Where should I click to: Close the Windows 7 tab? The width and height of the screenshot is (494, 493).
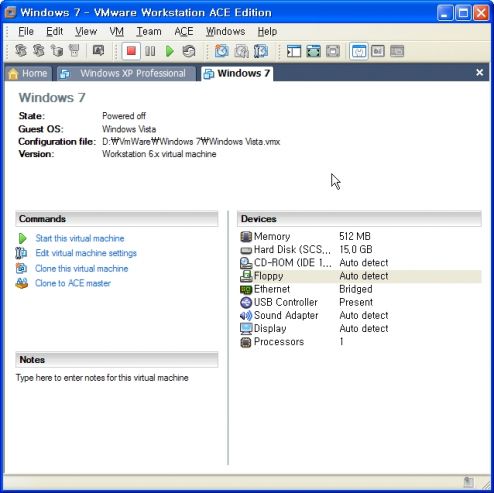point(479,72)
